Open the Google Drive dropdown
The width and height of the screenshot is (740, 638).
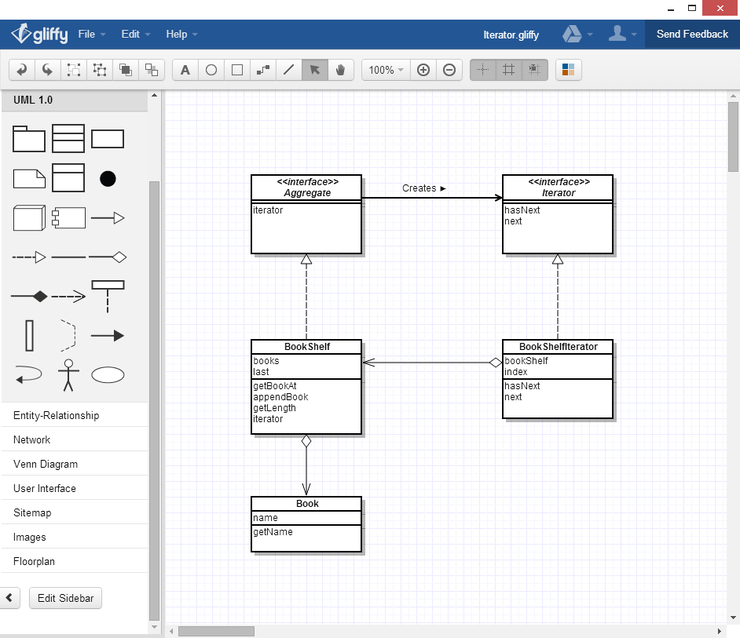(x=577, y=34)
